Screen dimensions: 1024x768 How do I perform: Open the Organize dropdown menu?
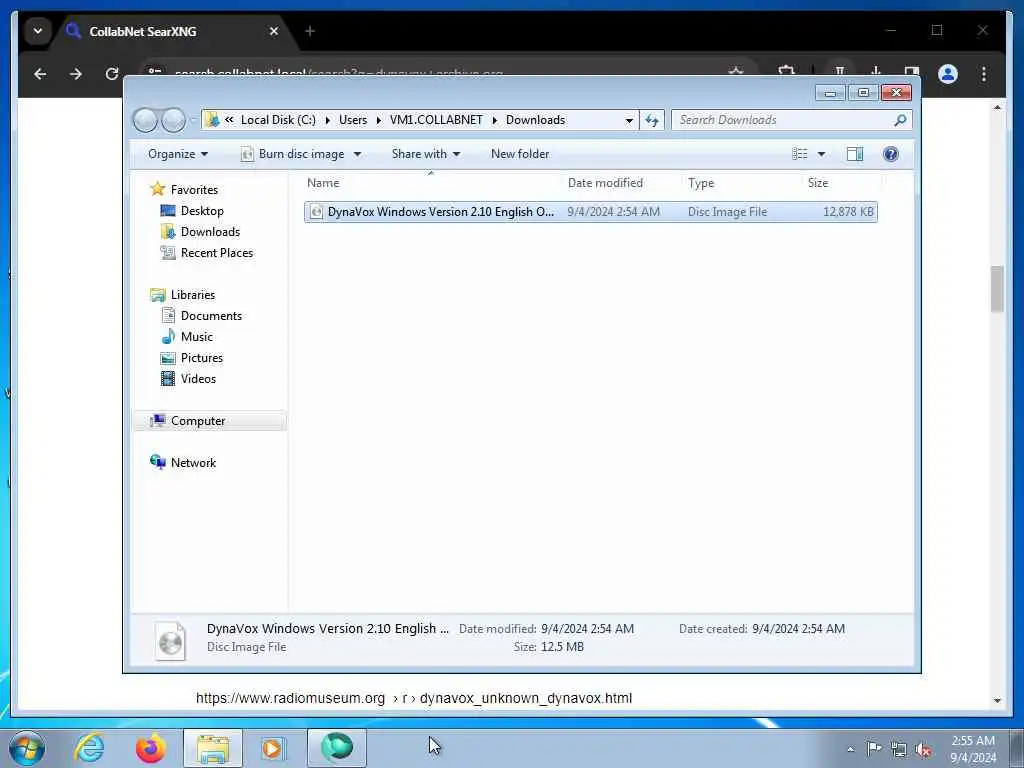pyautogui.click(x=178, y=154)
